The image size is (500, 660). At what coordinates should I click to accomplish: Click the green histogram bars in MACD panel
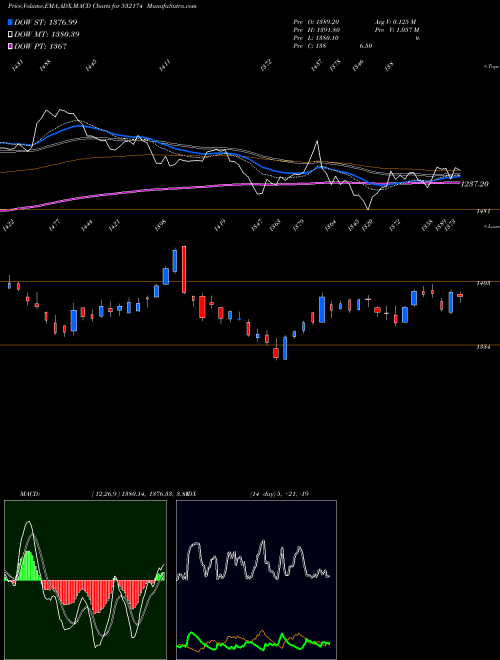[29, 566]
